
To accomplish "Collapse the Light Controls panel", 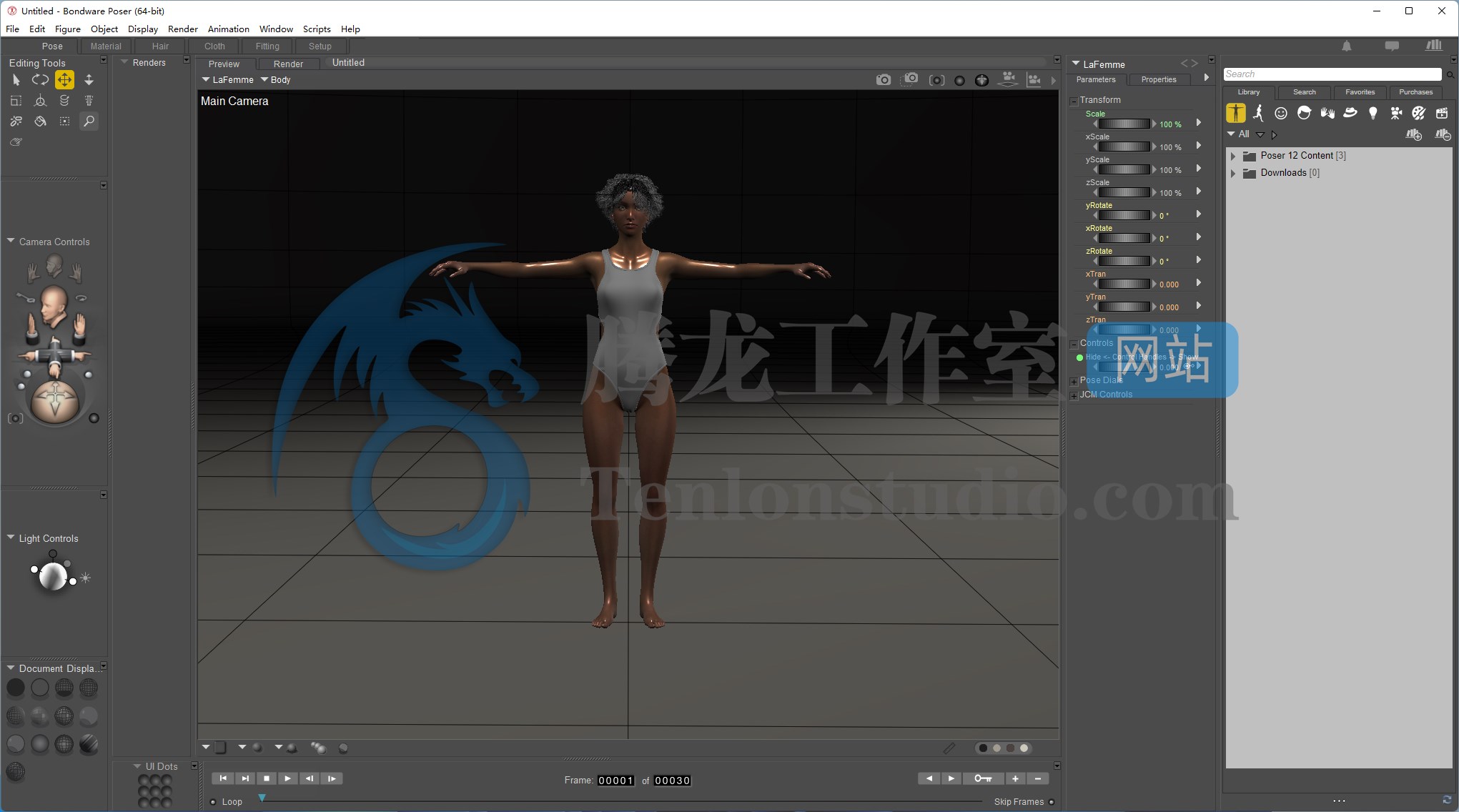I will (x=11, y=538).
